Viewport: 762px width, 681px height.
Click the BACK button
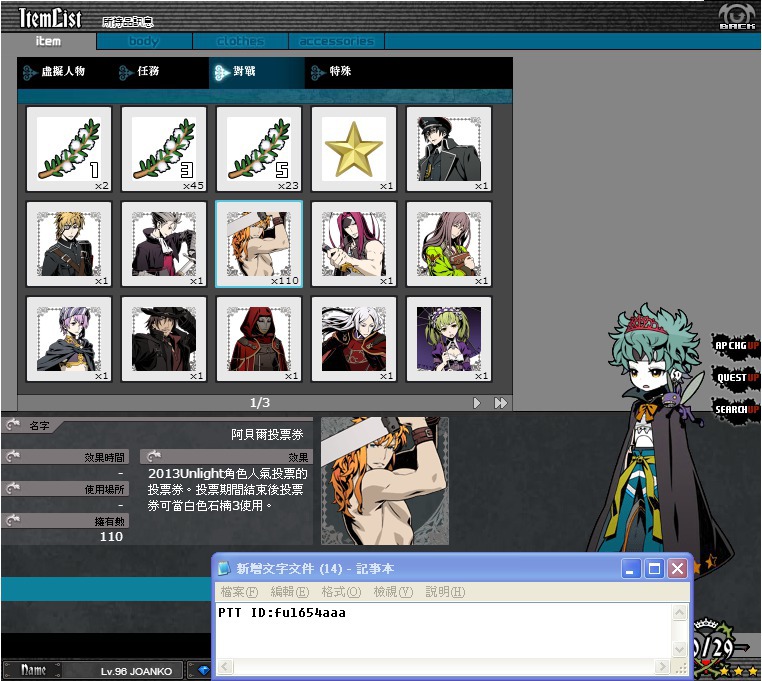[x=737, y=17]
